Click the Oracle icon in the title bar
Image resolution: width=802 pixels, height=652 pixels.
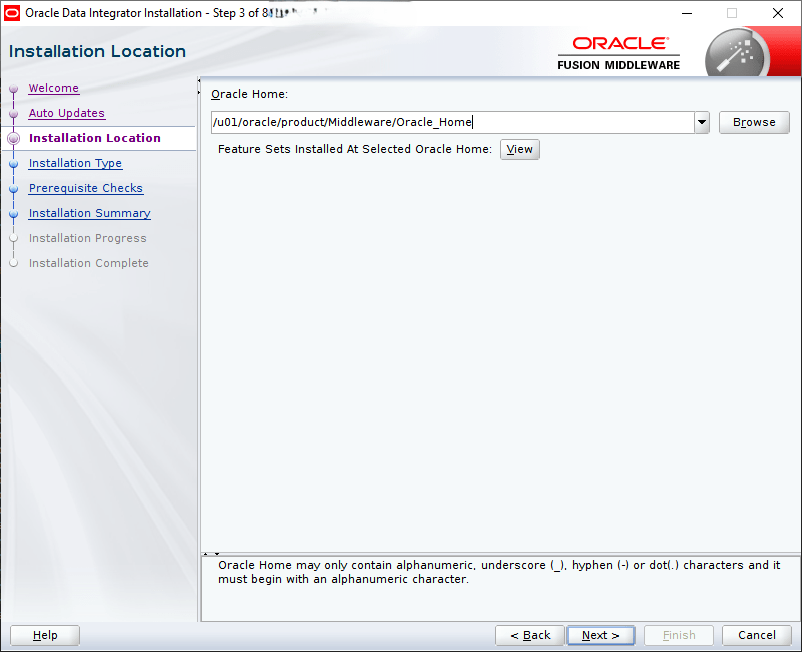pyautogui.click(x=13, y=13)
